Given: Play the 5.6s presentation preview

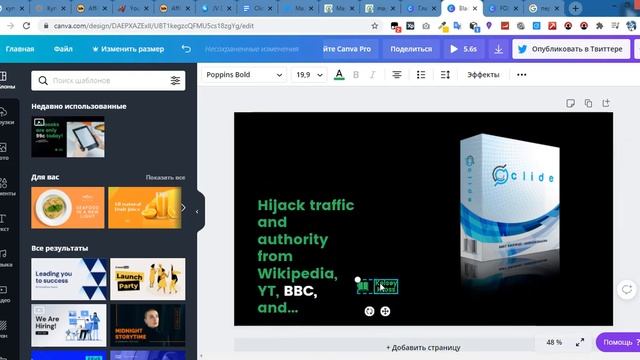Looking at the screenshot, I should [463, 49].
